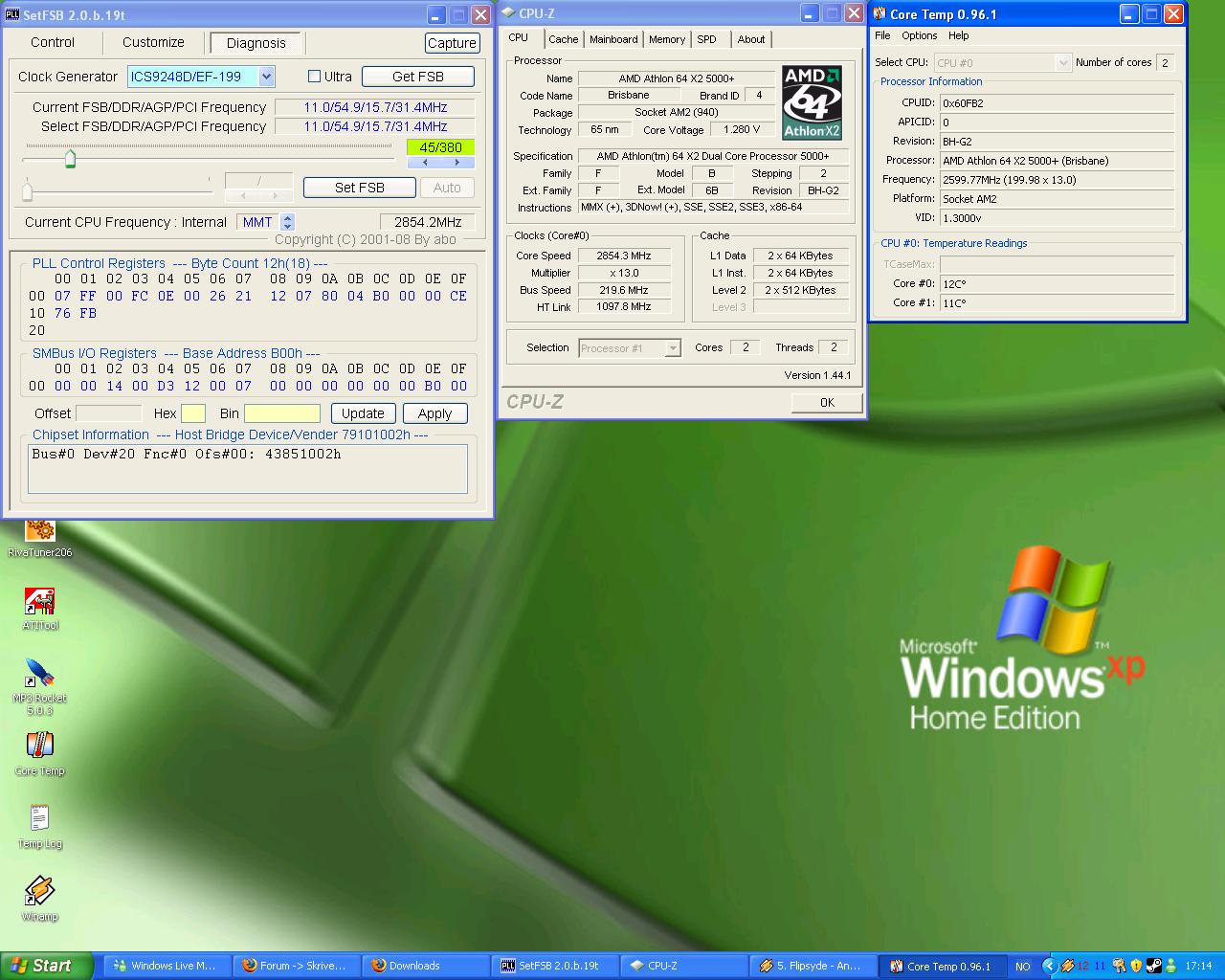This screenshot has width=1225, height=980.
Task: Switch to the Forum Firefox taskbar item
Action: (296, 966)
